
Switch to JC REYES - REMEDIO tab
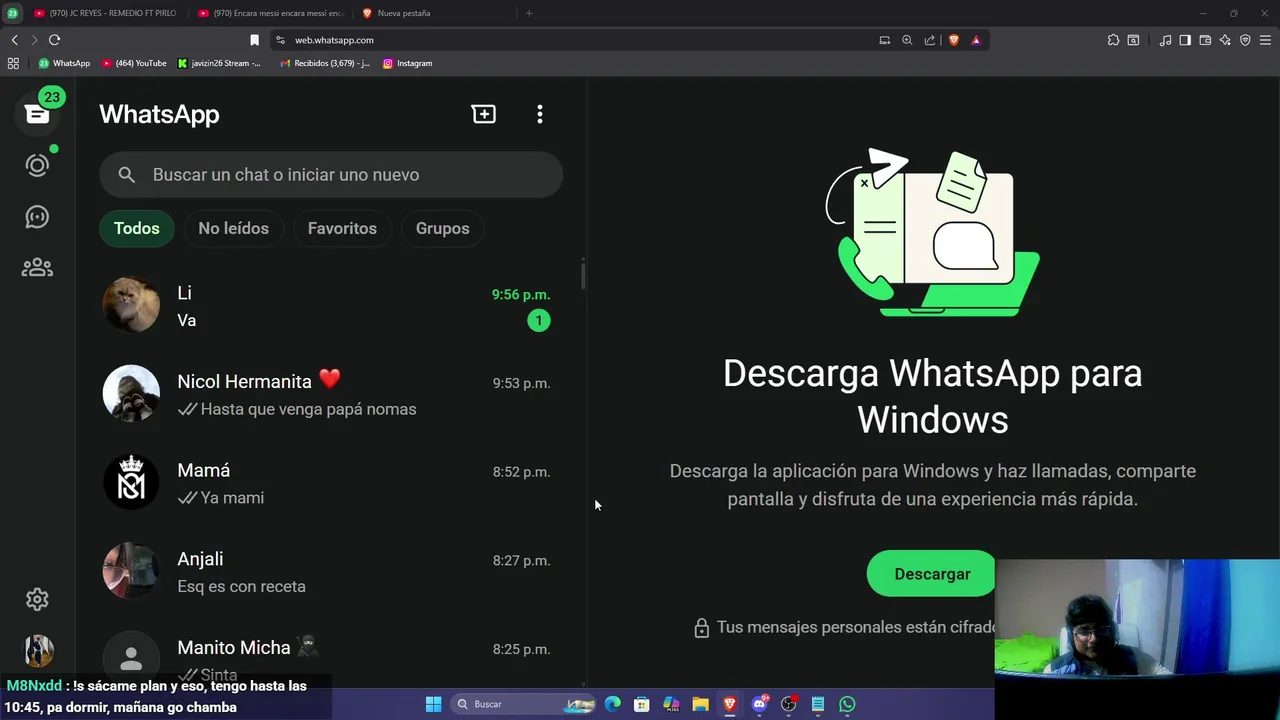click(105, 13)
